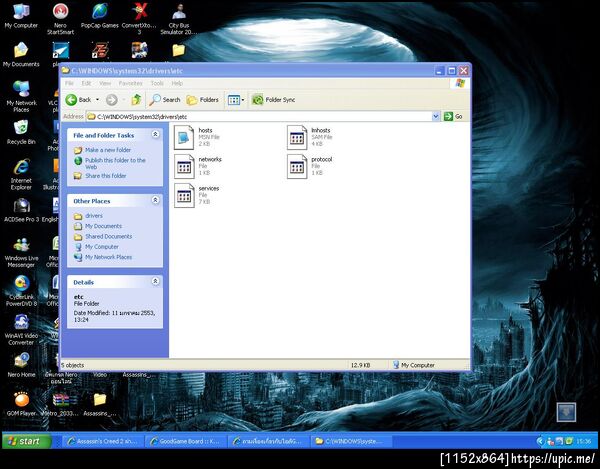Open Shared Documents link

pos(108,236)
